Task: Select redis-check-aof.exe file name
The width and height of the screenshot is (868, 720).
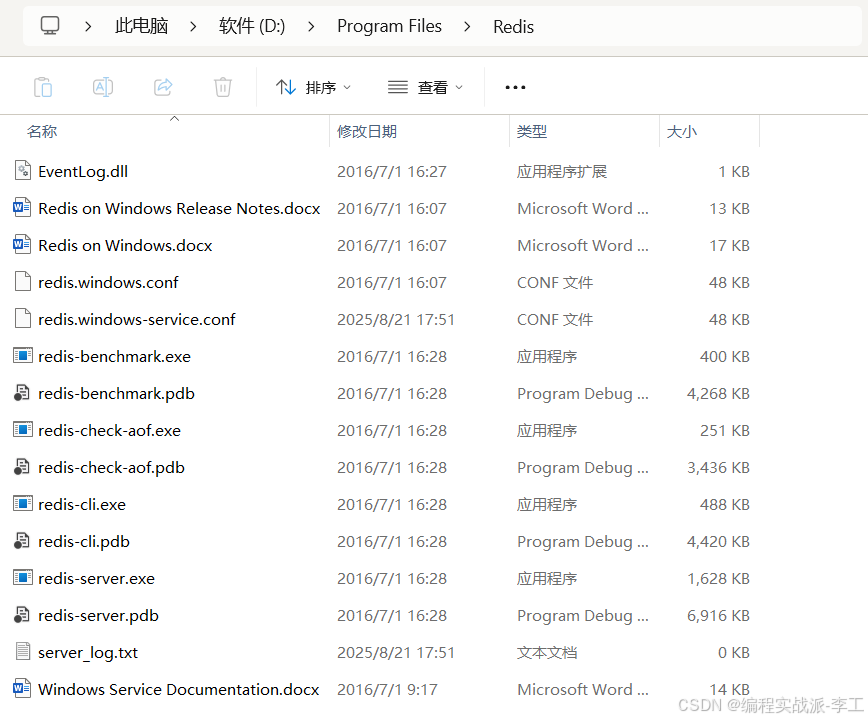Action: click(109, 431)
